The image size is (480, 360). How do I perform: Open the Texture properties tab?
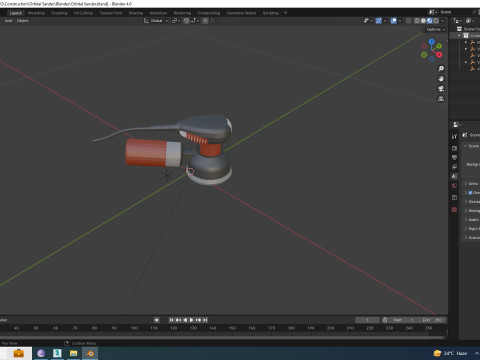(454, 210)
